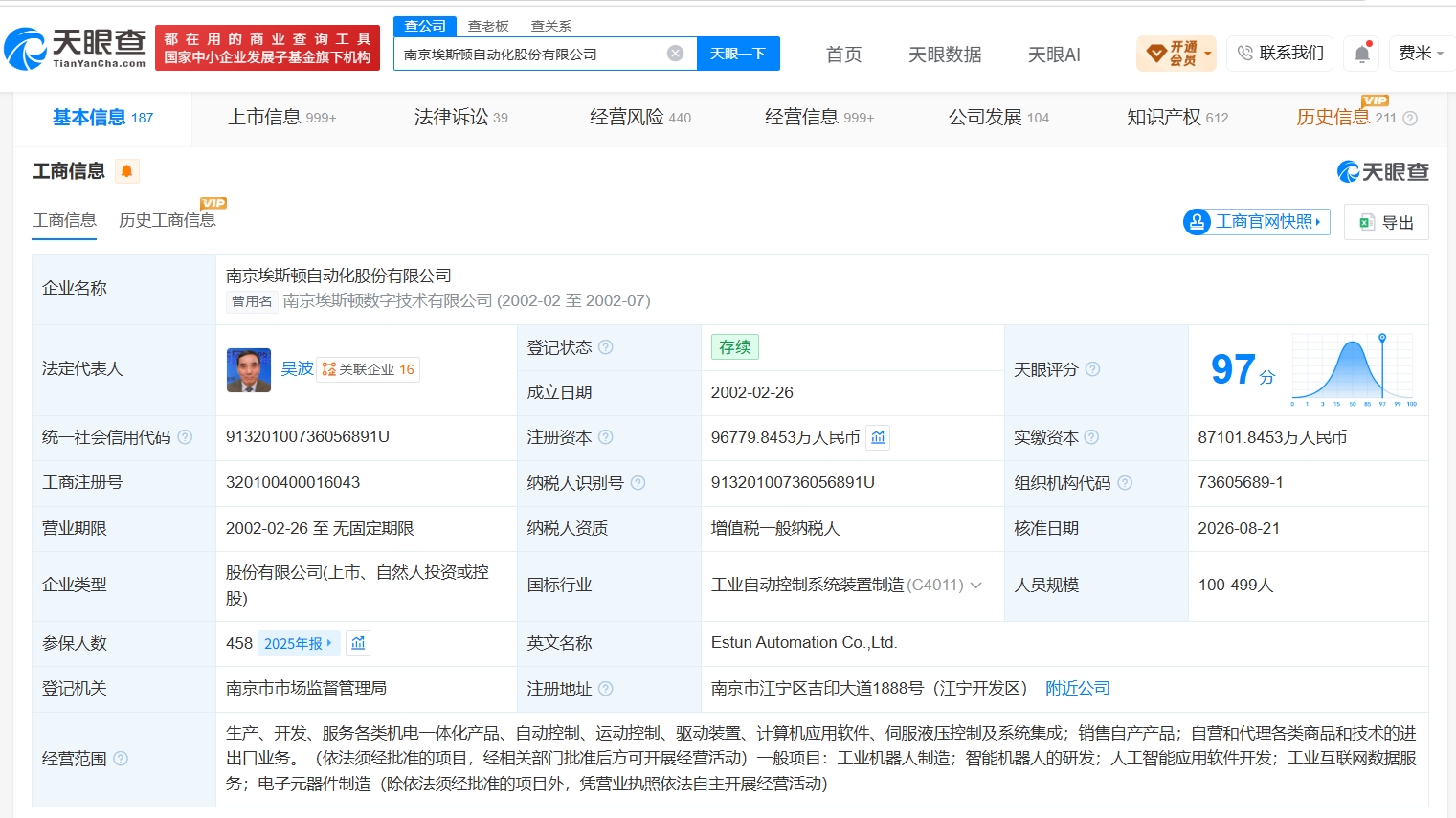This screenshot has width=1456, height=818.
Task: Open legal representative 吴波 link
Action: 298,368
